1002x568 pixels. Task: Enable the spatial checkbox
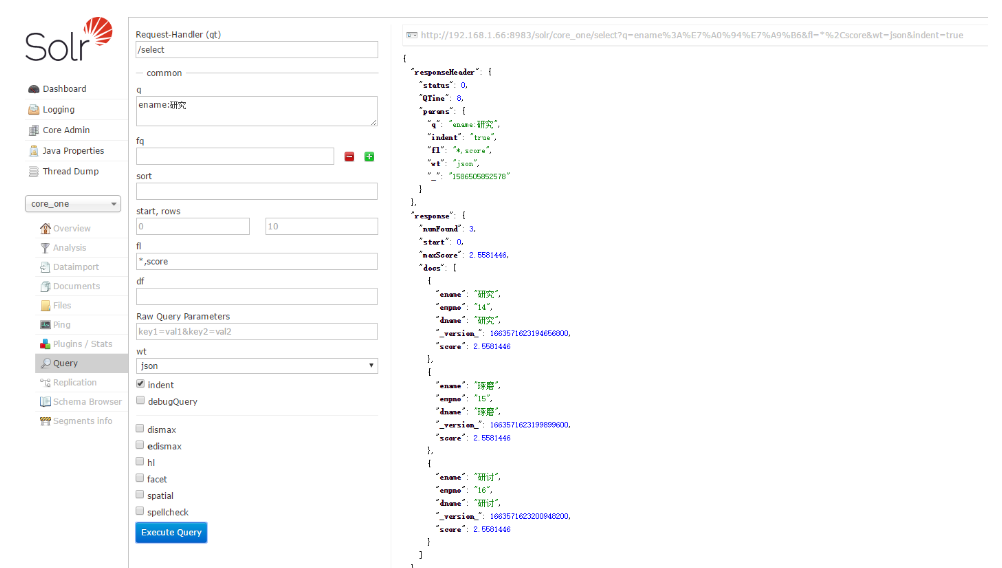140,495
